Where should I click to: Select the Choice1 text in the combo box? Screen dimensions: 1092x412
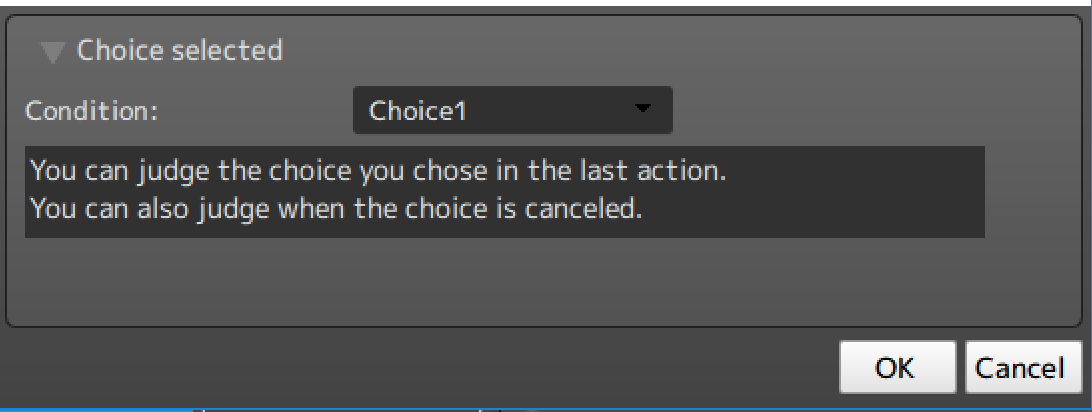[x=418, y=111]
